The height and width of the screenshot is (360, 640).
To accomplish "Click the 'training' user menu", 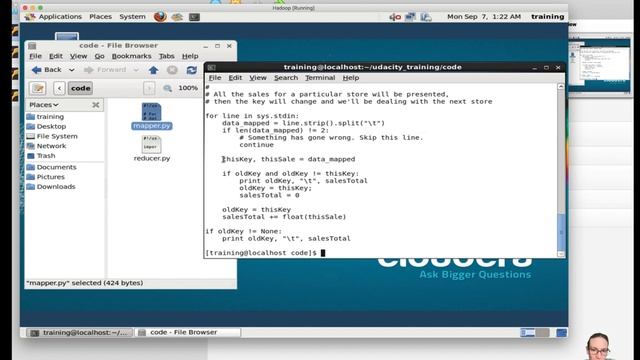I will point(547,17).
